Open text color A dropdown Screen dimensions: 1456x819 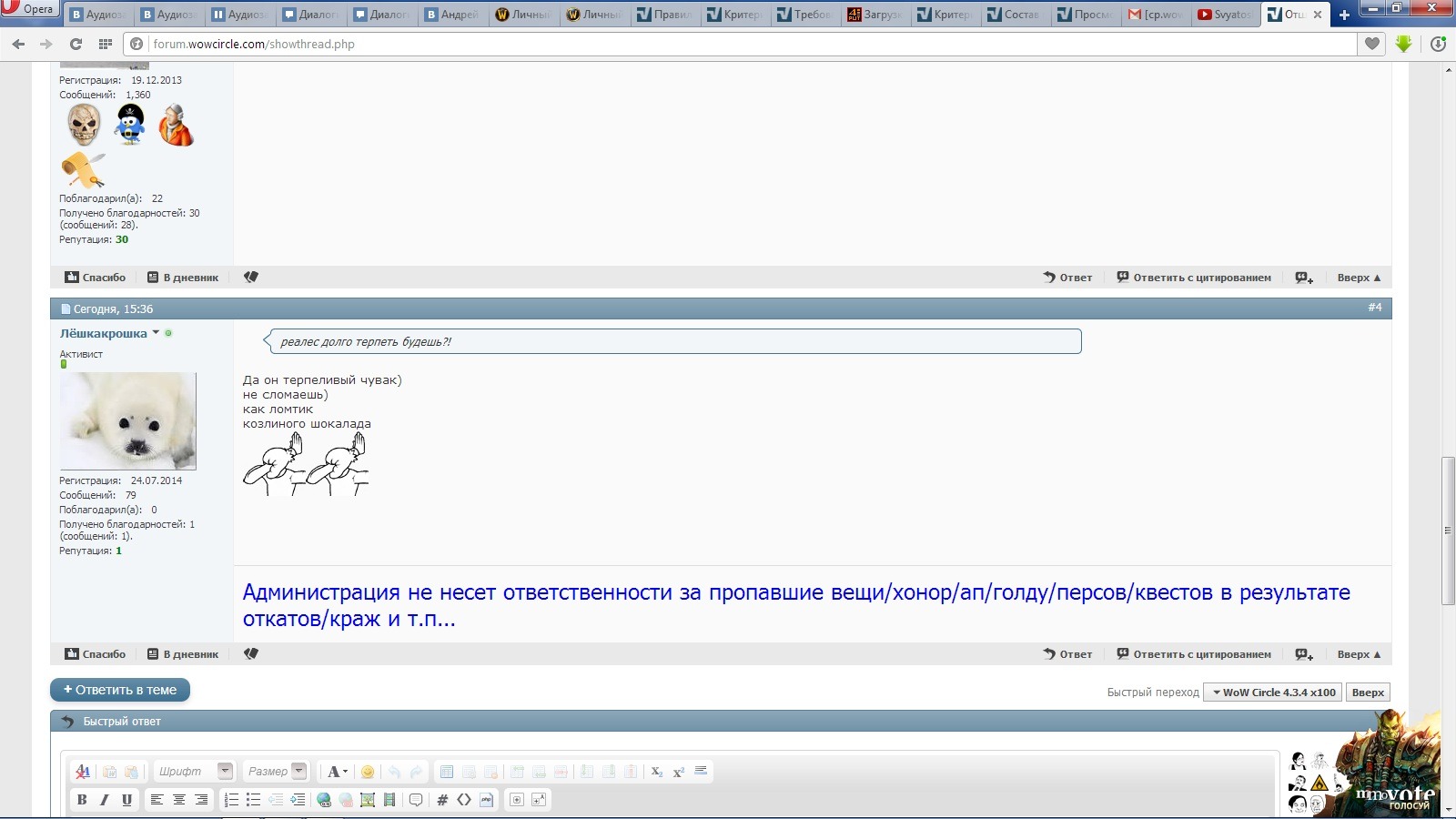tap(338, 772)
